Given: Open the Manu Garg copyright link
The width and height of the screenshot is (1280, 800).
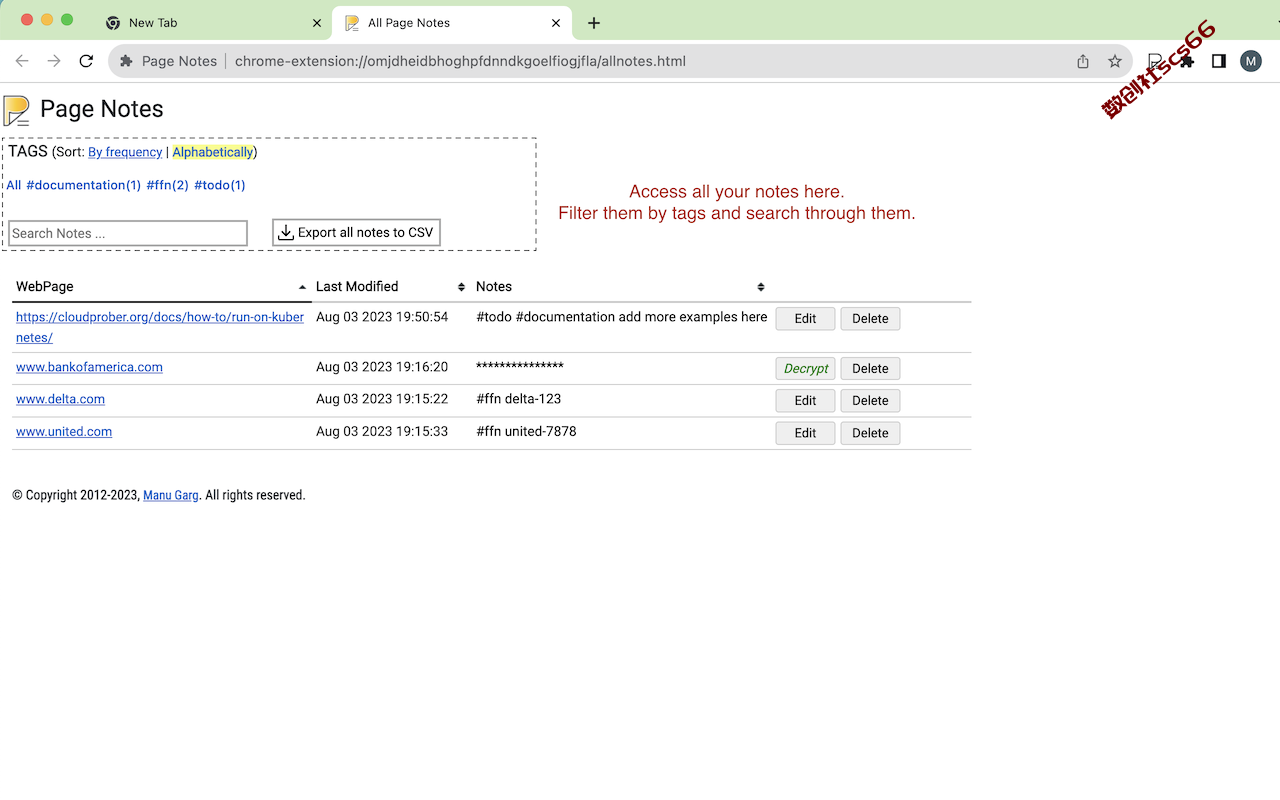Looking at the screenshot, I should 171,495.
